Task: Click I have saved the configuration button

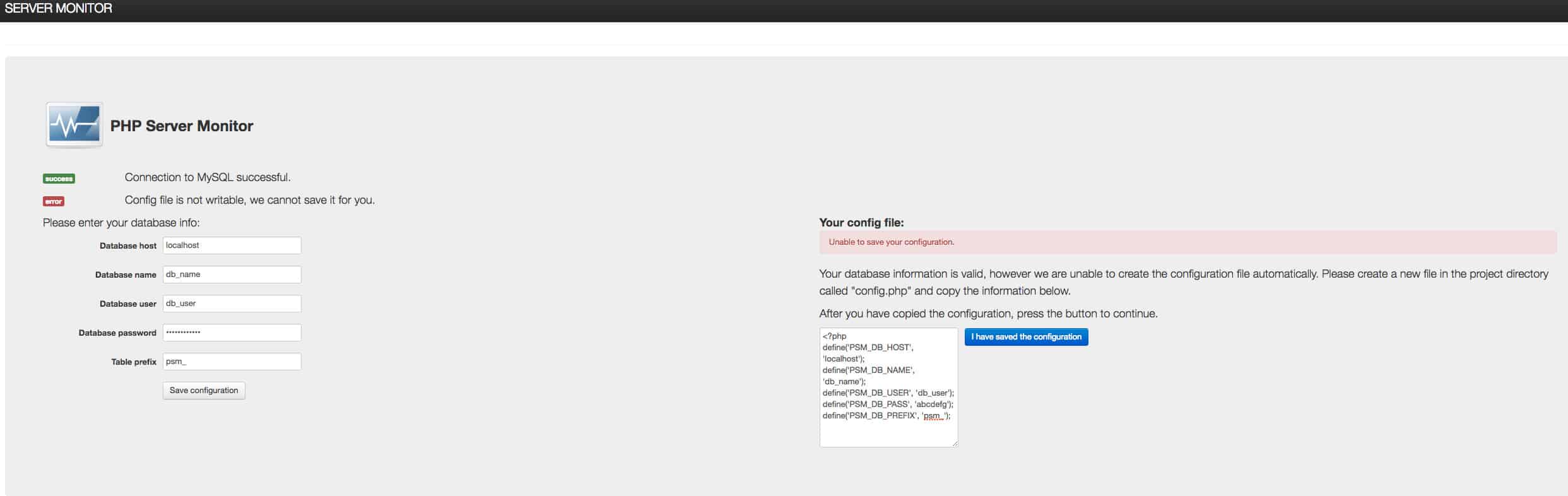Action: coord(1026,337)
